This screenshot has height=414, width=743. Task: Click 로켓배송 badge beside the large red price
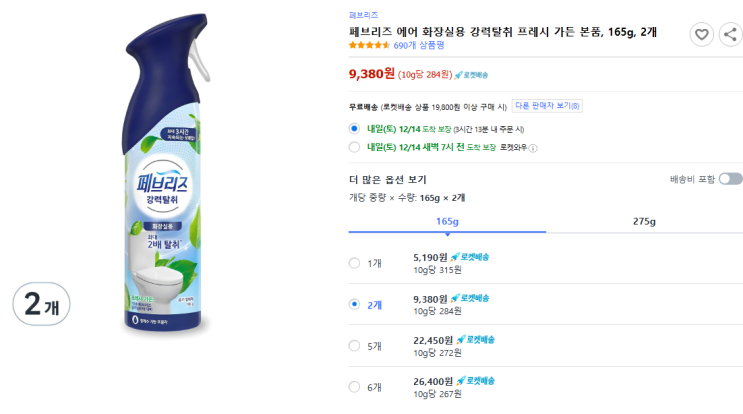tap(471, 74)
